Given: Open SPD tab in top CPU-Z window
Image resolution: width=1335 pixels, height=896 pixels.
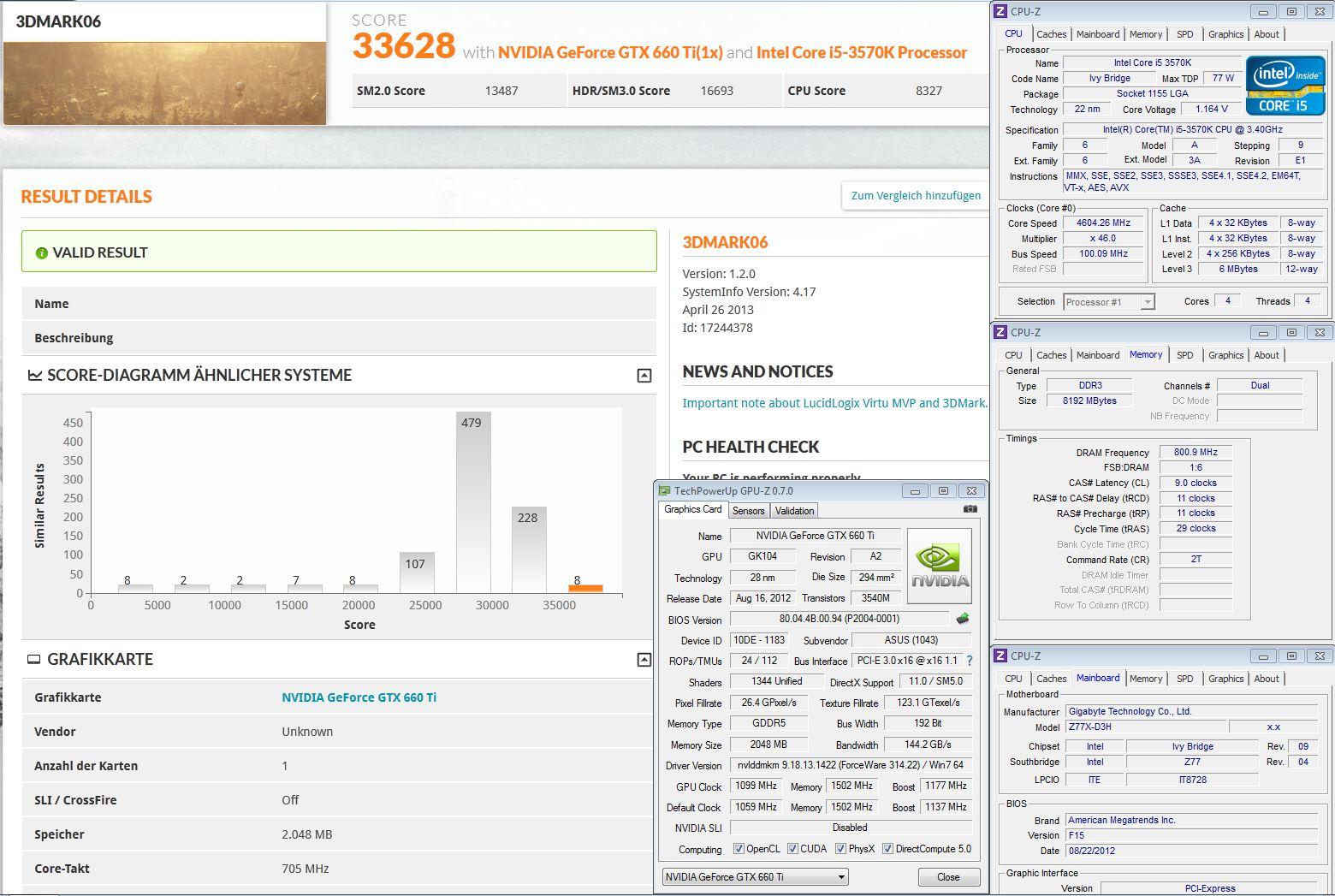Looking at the screenshot, I should click(1184, 34).
